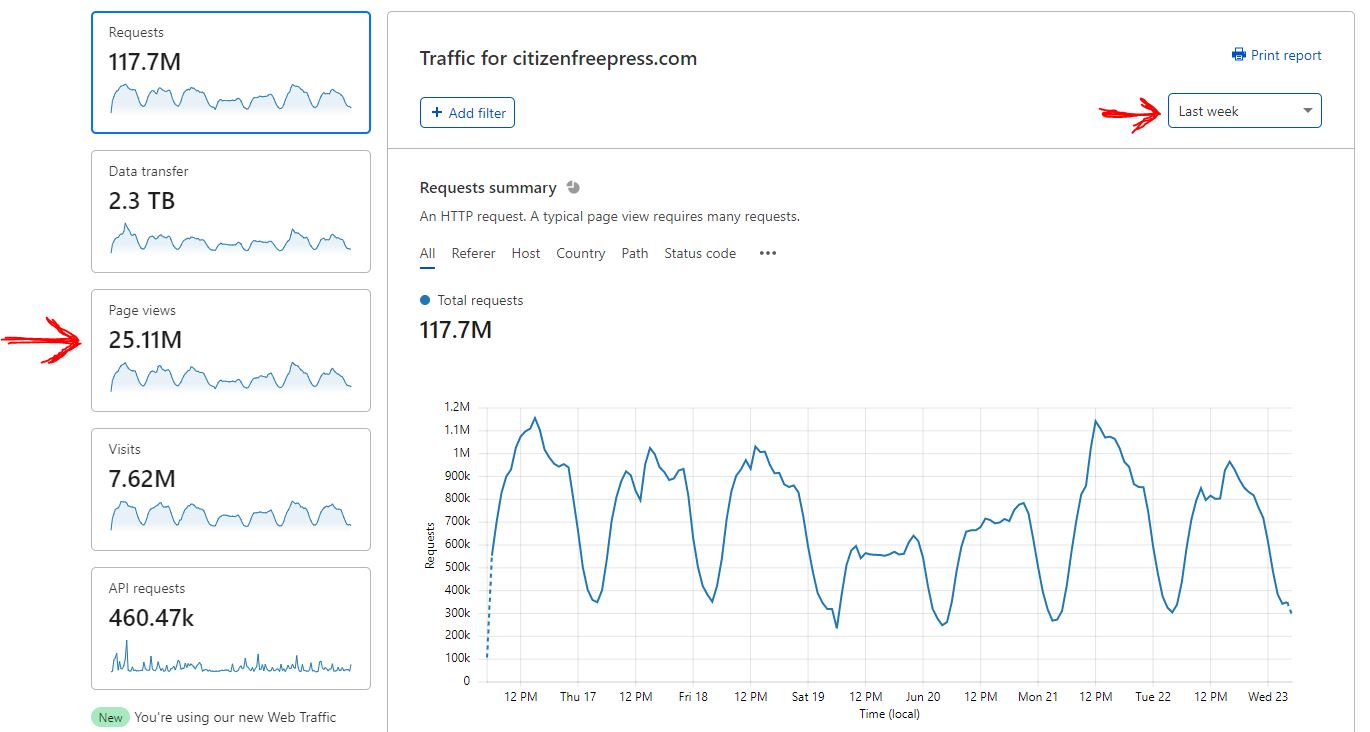
Task: Select the Data transfer 2.3 TB card
Action: tap(231, 211)
